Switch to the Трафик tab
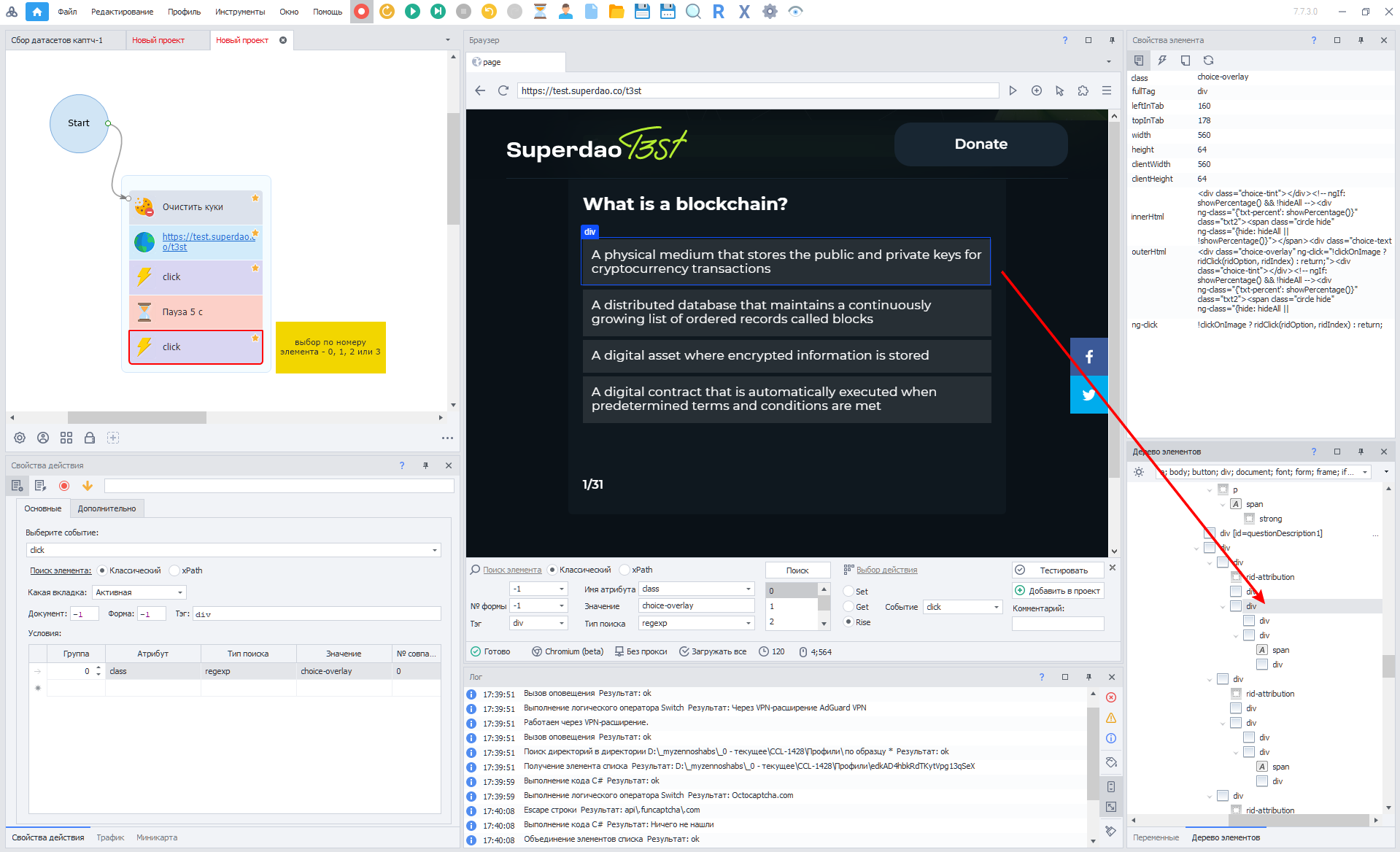The image size is (1400, 852). tap(110, 837)
